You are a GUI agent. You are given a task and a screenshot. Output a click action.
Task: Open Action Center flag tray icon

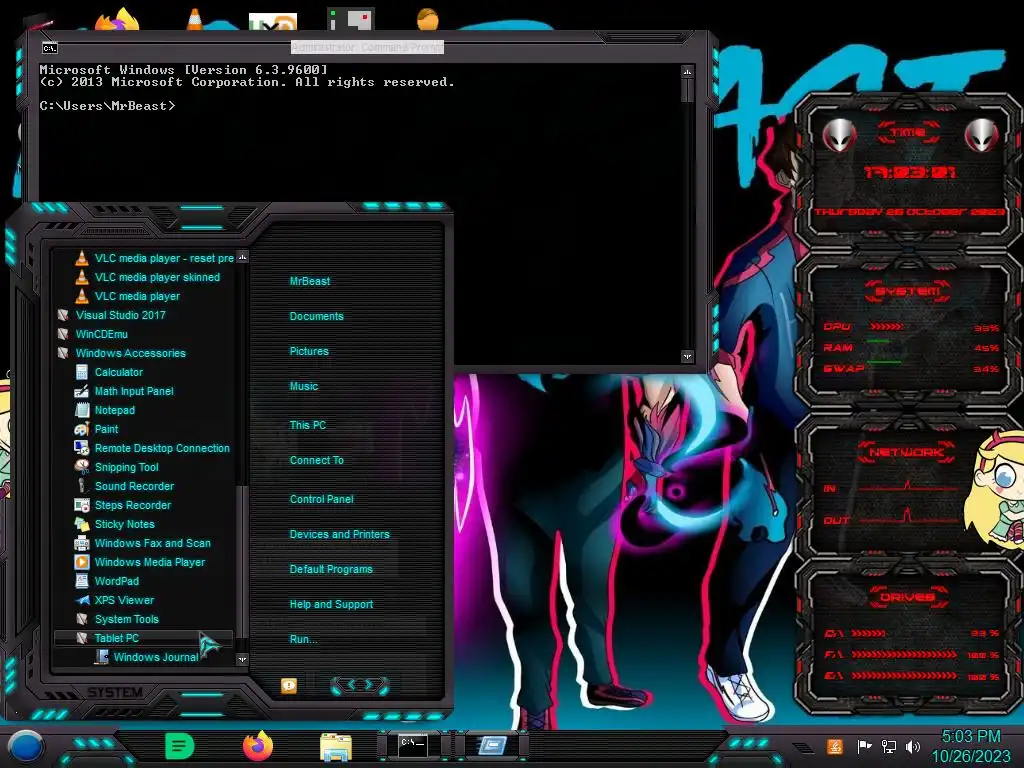click(x=864, y=746)
